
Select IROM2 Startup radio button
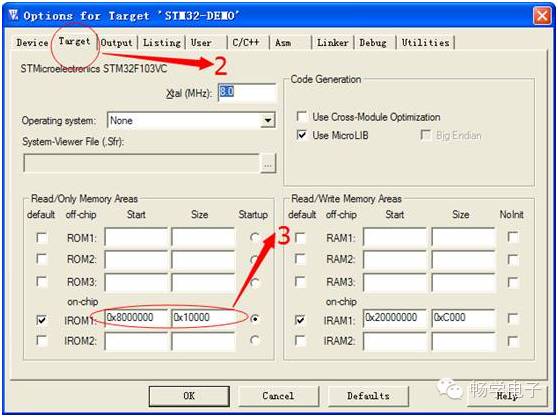[254, 340]
